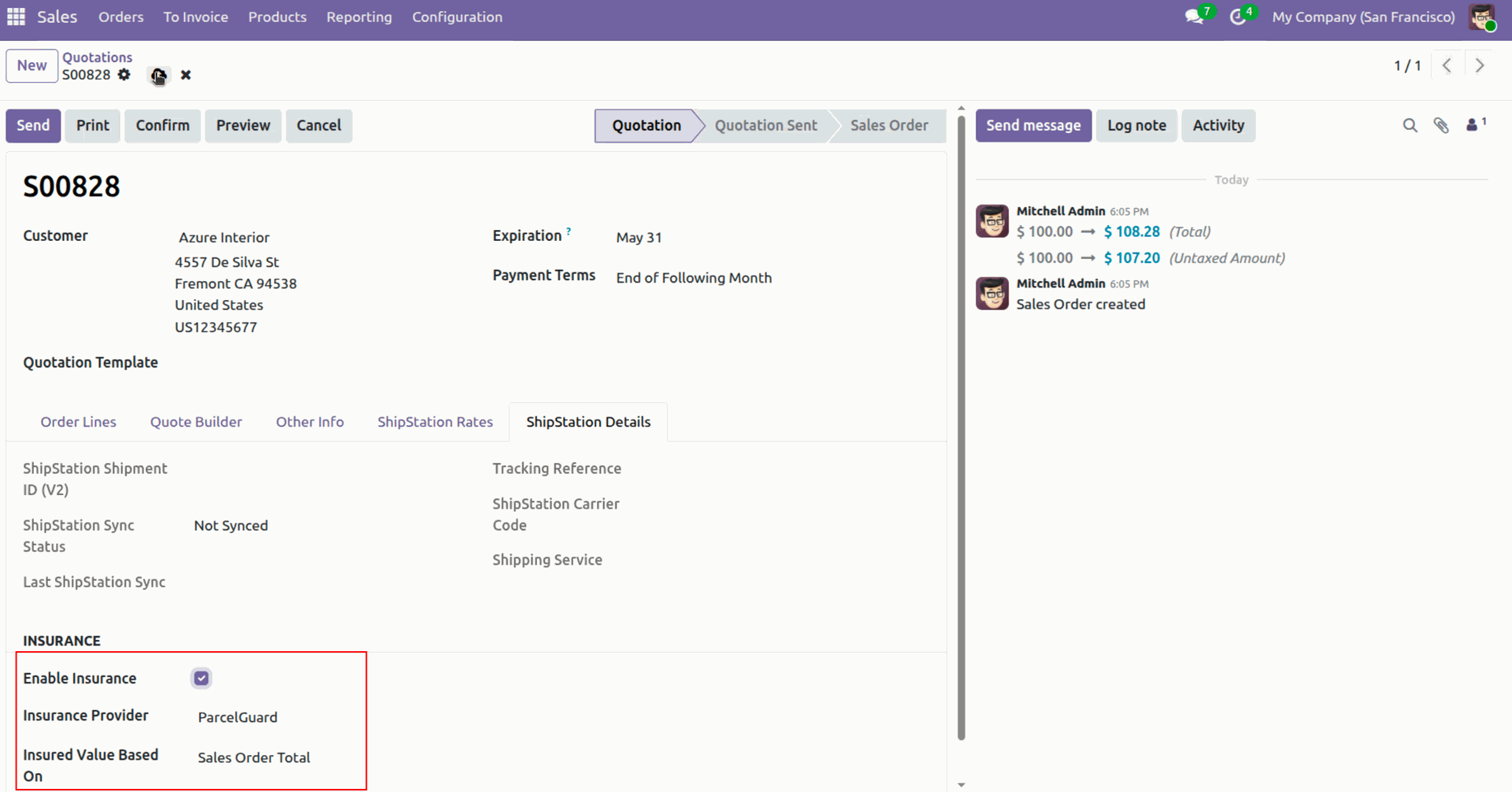Click the US12345677 tax ID text
The image size is (1512, 792).
[216, 328]
